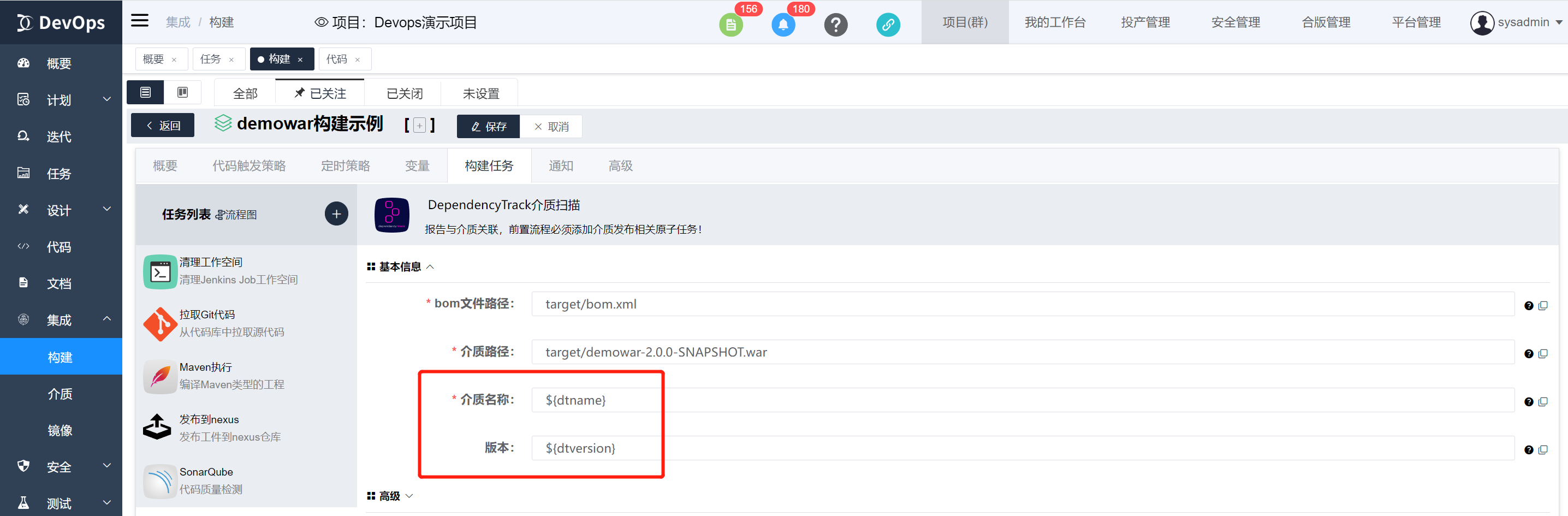Open the 流程图 flowchart link
Viewport: 1568px width, 516px height.
(236, 215)
